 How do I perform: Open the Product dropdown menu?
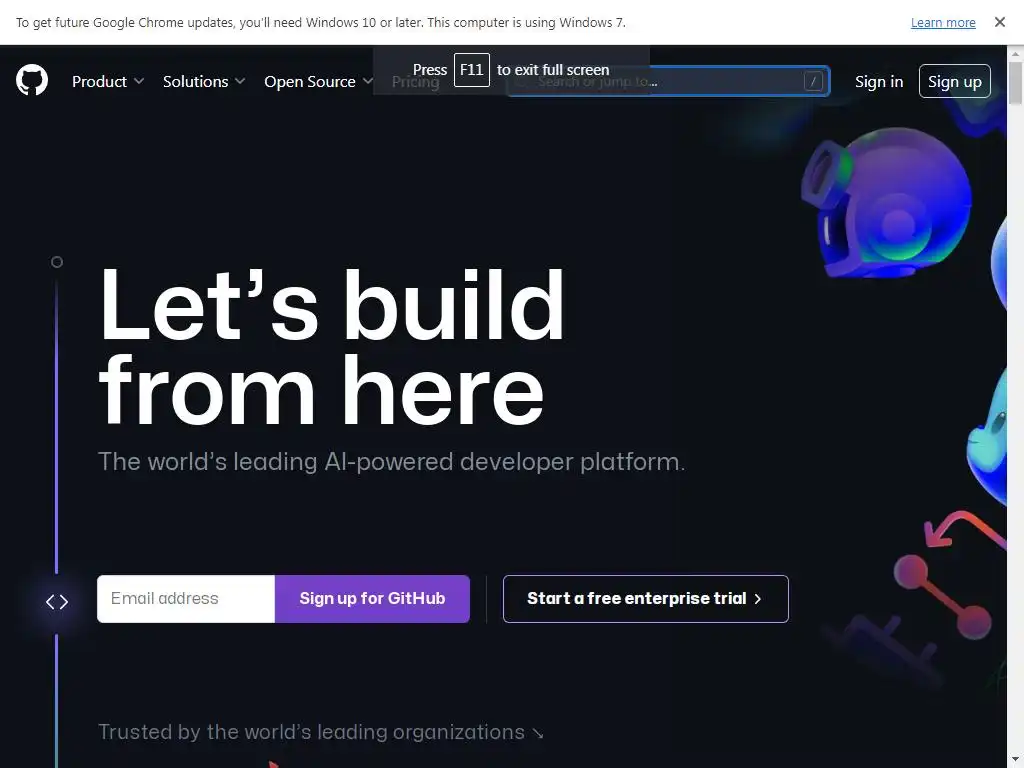108,82
